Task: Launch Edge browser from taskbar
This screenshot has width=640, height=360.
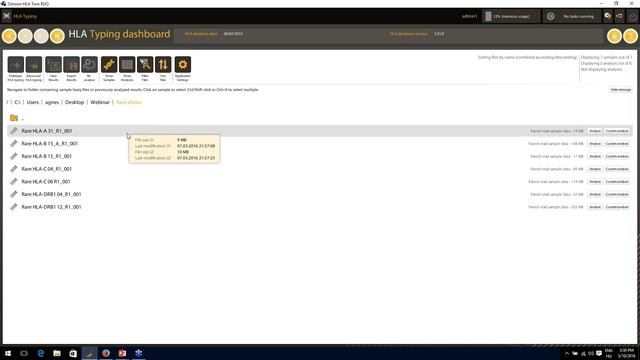Action: (x=41, y=353)
